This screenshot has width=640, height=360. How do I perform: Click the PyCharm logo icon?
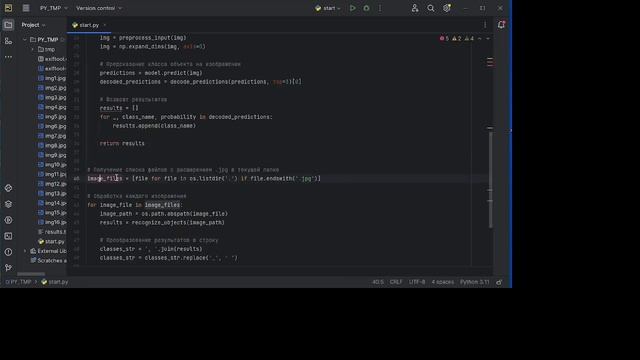pos(8,8)
